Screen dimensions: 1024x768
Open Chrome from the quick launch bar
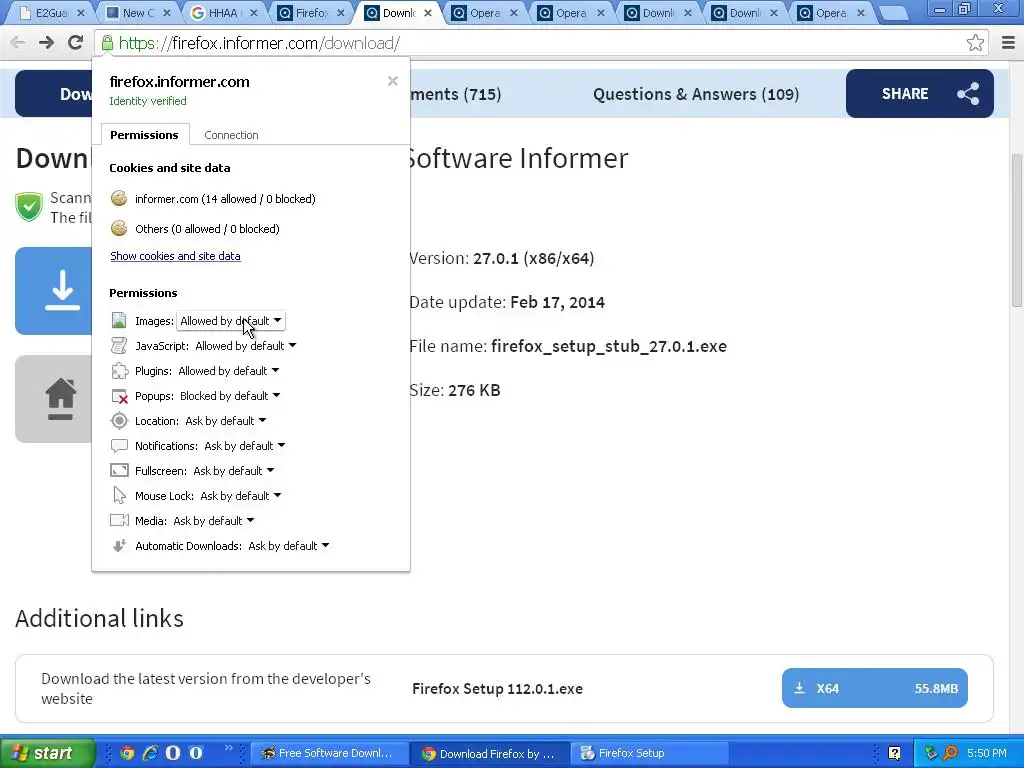tap(127, 753)
